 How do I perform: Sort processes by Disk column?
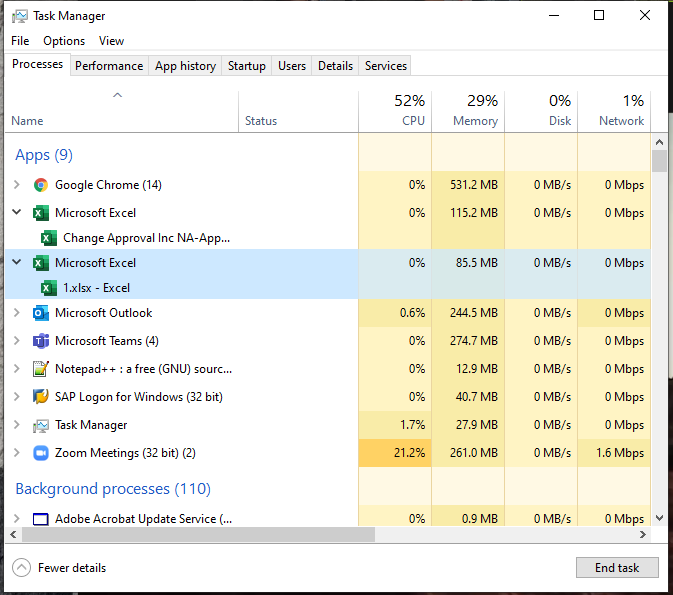(x=541, y=111)
